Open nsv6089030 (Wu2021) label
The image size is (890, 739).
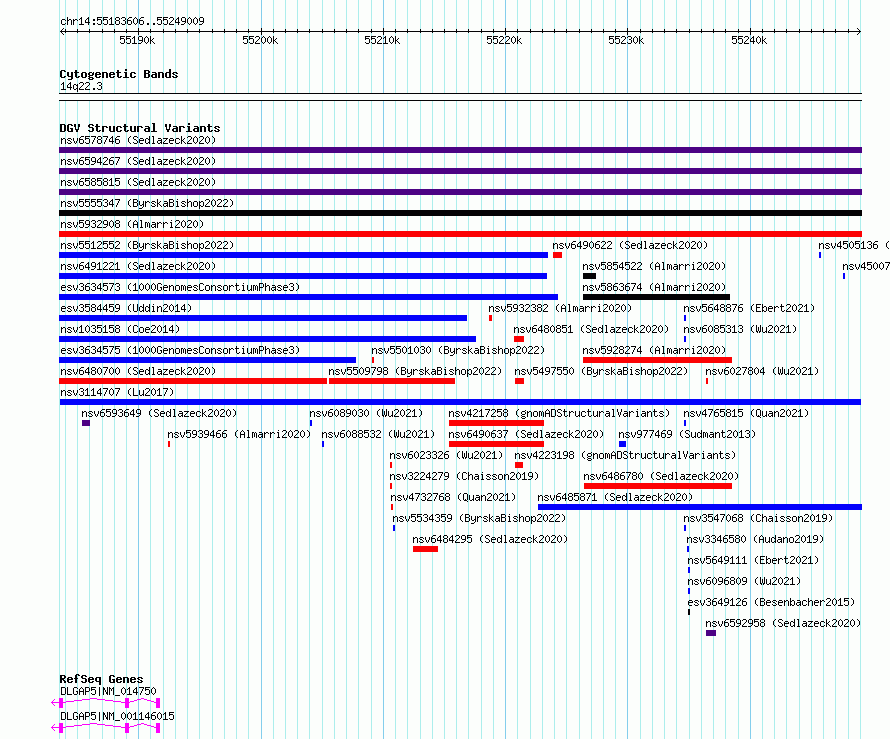coord(366,413)
